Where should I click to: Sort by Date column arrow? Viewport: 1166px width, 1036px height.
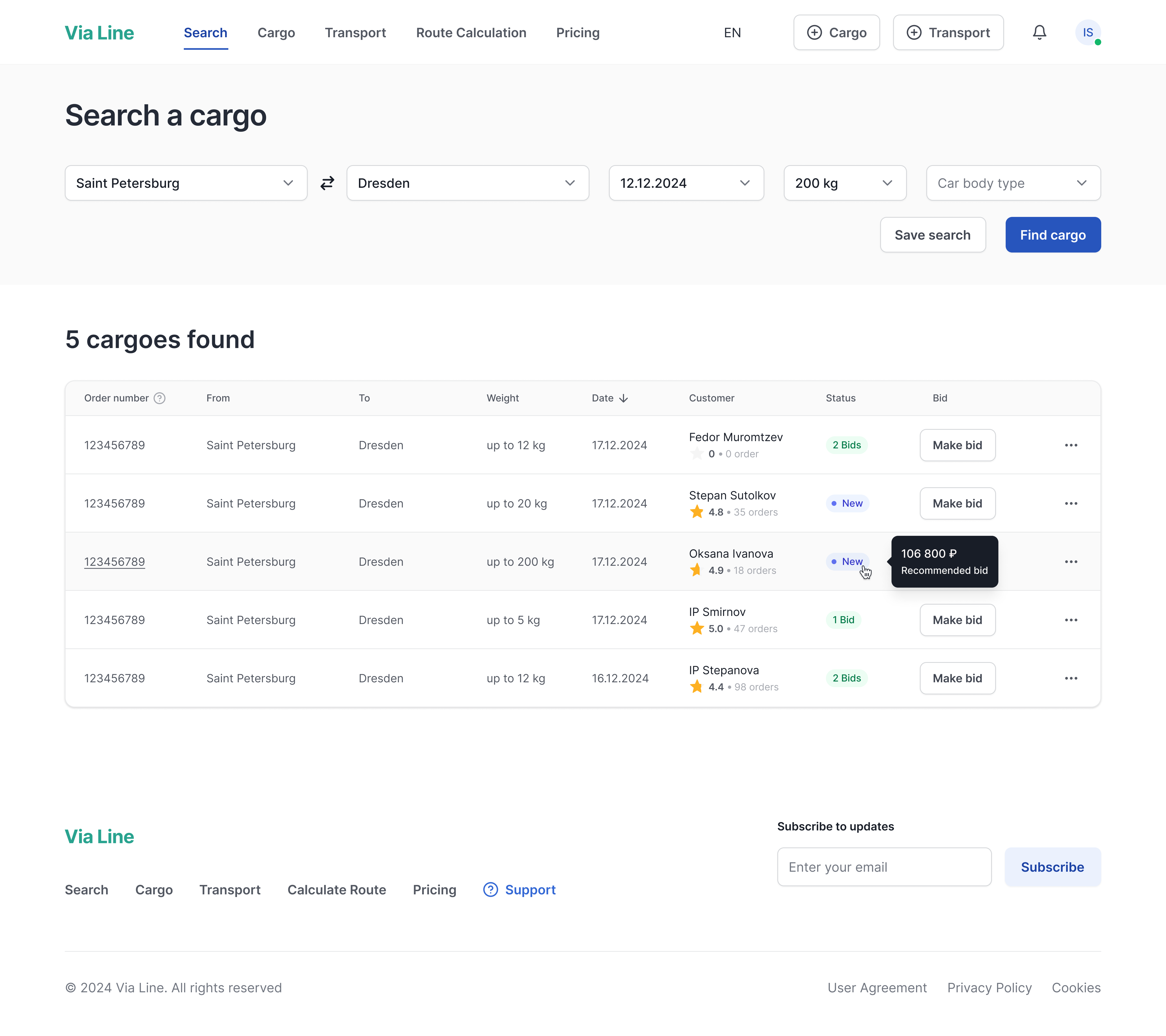point(623,398)
